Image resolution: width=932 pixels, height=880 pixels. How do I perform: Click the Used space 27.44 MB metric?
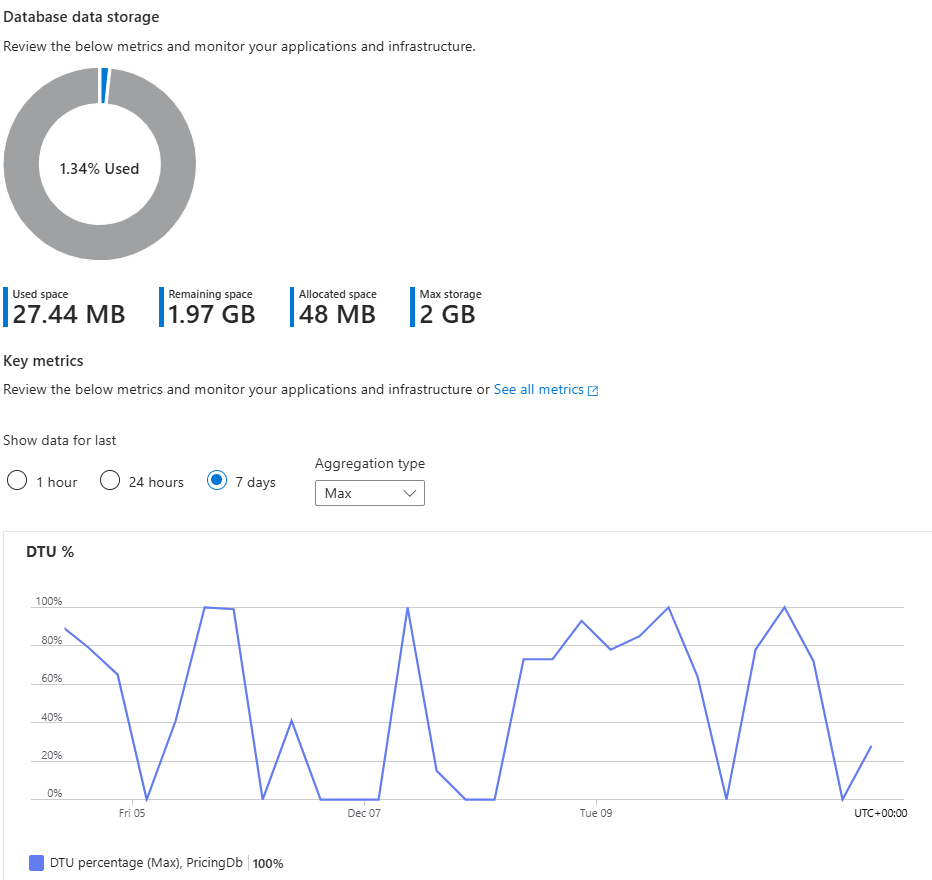[68, 307]
